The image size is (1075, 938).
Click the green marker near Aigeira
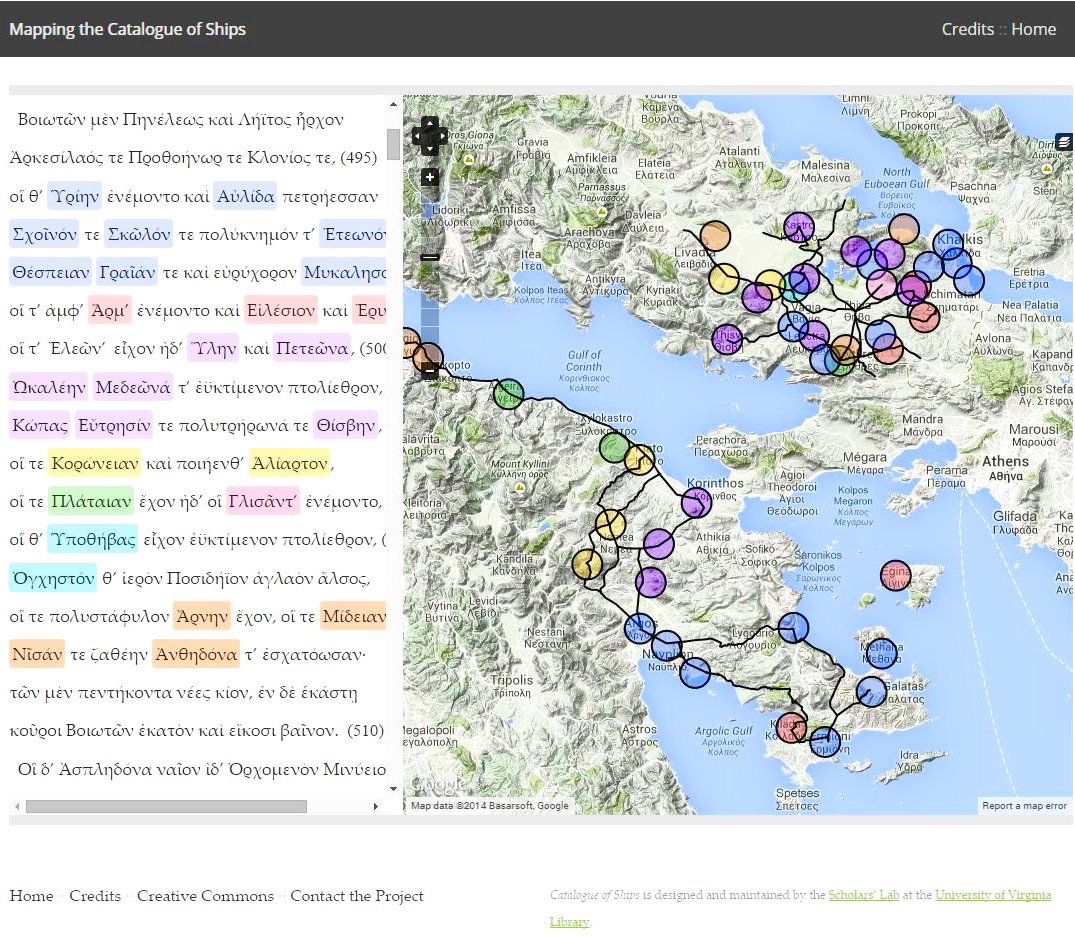(x=508, y=394)
